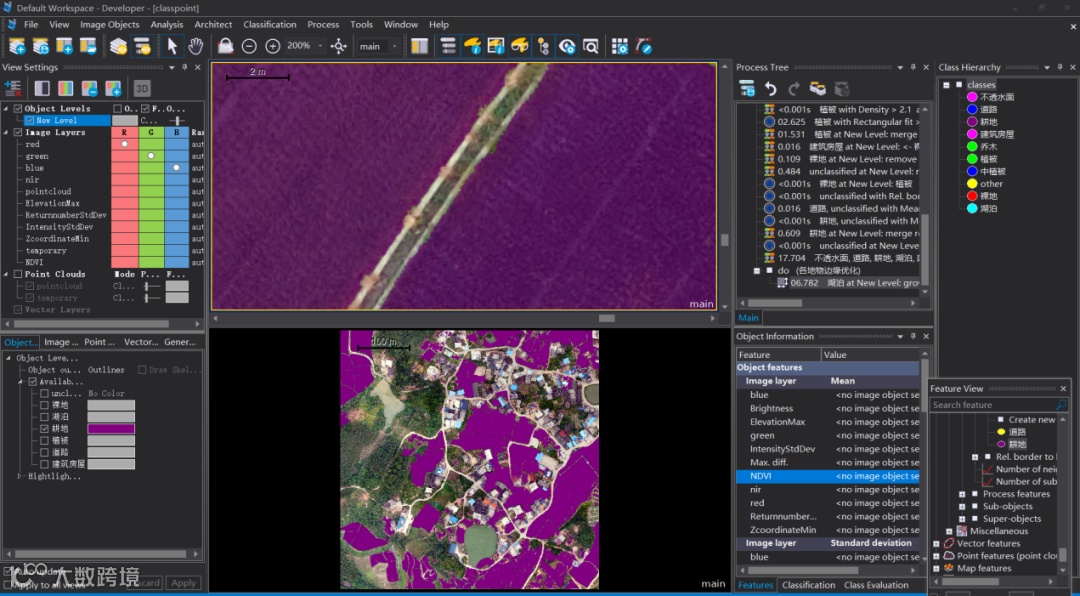Toggle the 3D view button

pos(142,89)
